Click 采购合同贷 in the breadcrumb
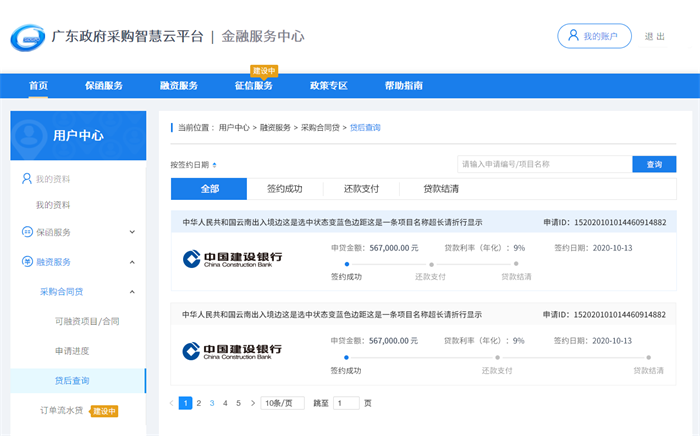Screen dimensions: 700x436 pos(320,128)
